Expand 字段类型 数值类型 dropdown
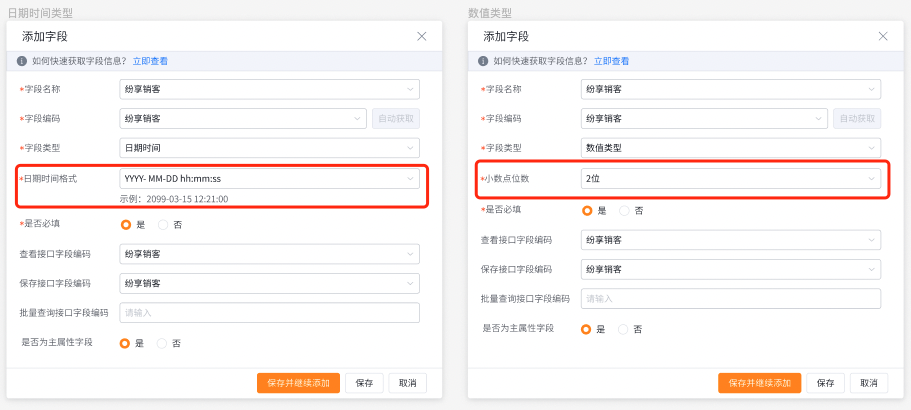This screenshot has width=911, height=410. click(731, 148)
